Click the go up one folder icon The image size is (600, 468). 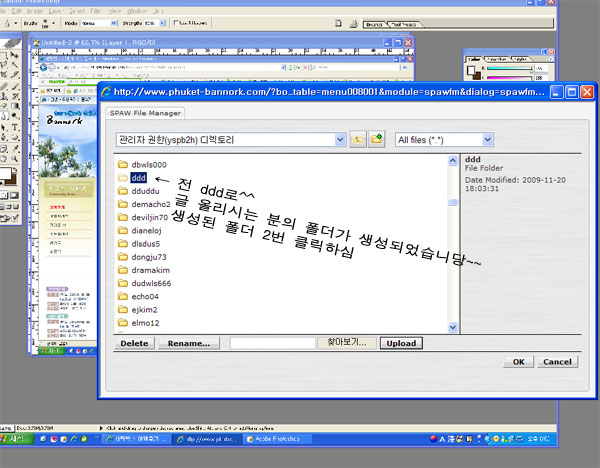[359, 140]
